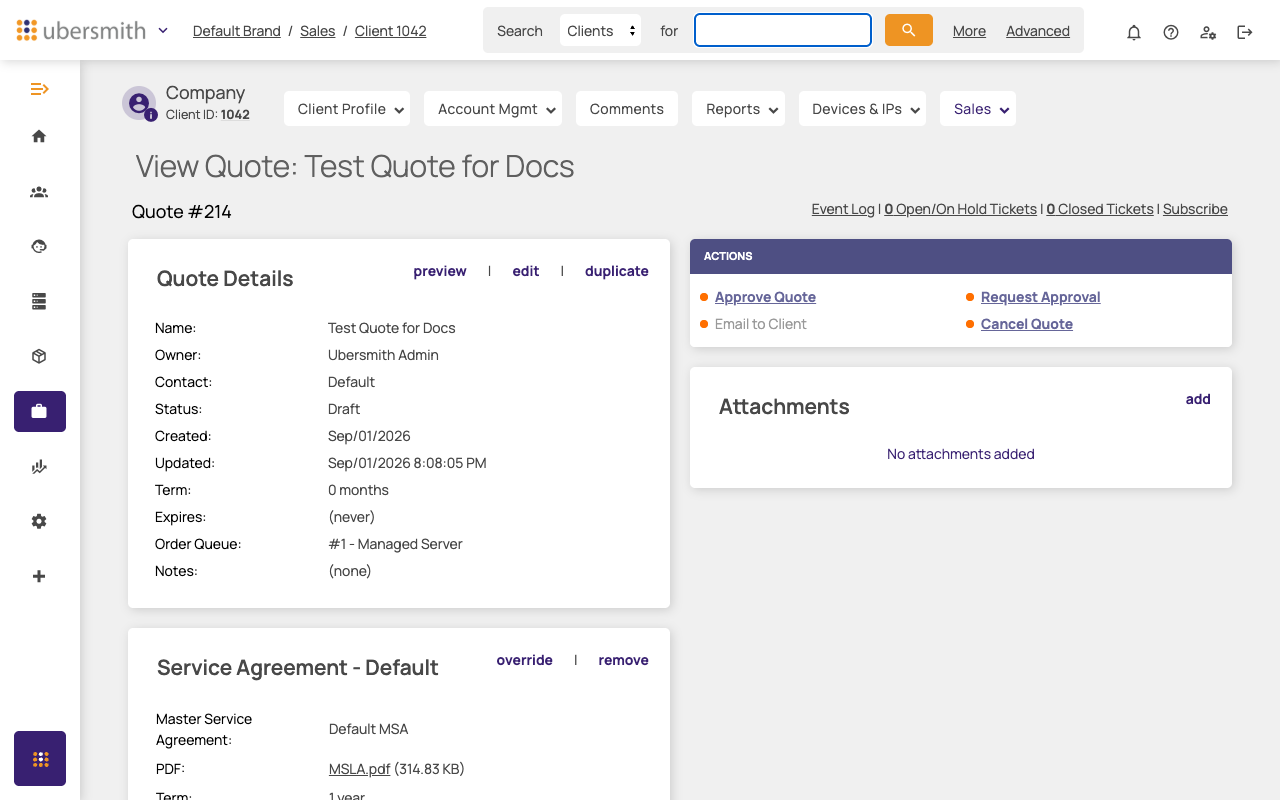Open the Reports chart sidebar icon
The image size is (1280, 800).
tap(39, 466)
